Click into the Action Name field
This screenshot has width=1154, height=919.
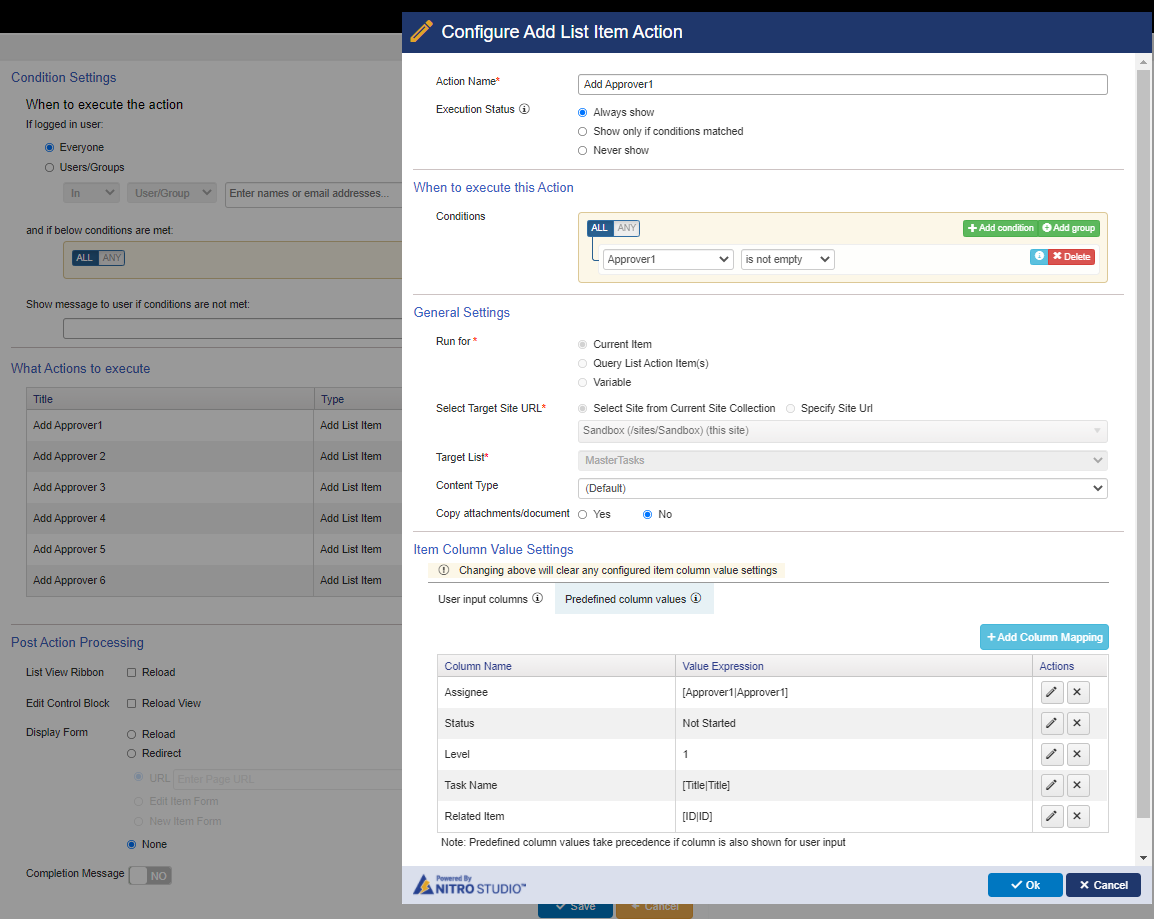tap(843, 85)
